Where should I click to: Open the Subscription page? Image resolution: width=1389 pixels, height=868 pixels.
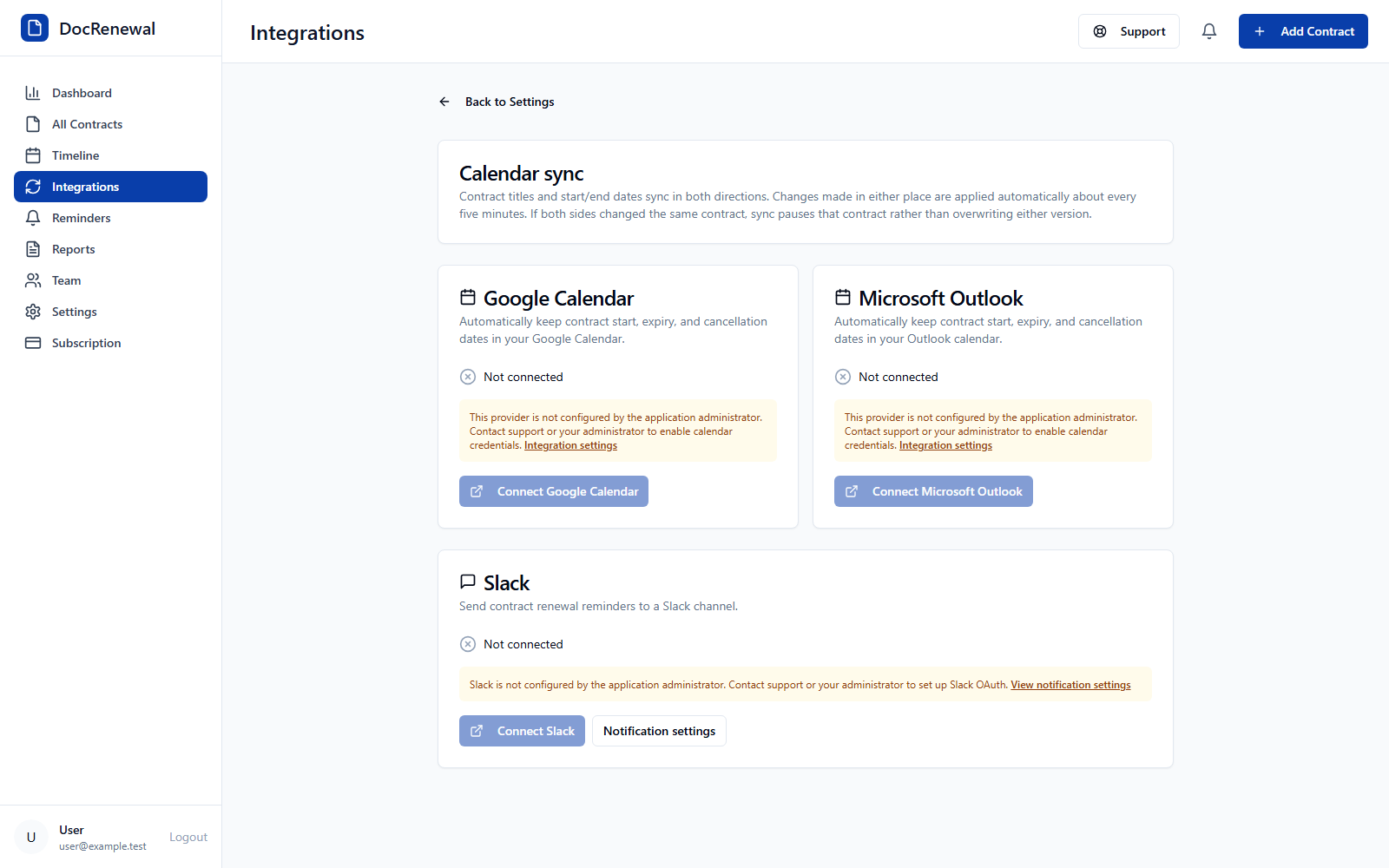[110, 343]
